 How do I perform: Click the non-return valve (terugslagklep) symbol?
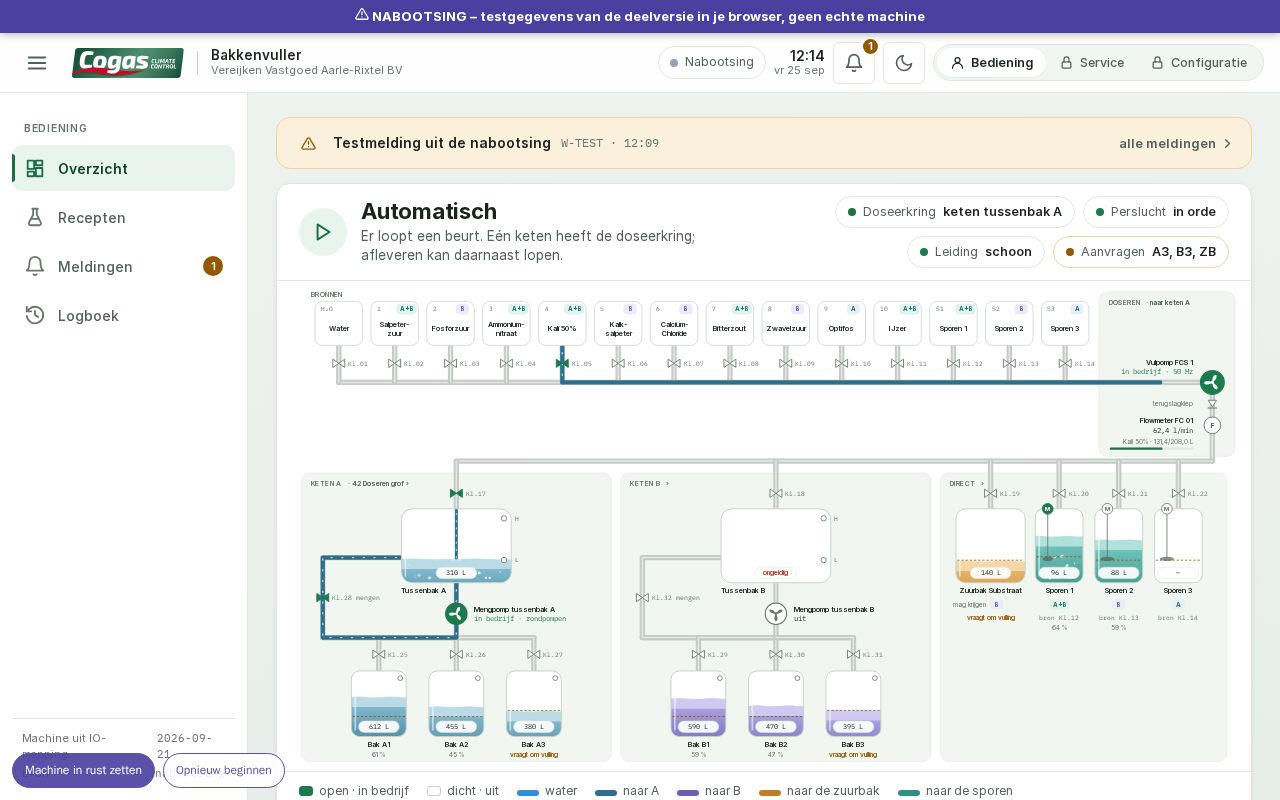(1212, 404)
